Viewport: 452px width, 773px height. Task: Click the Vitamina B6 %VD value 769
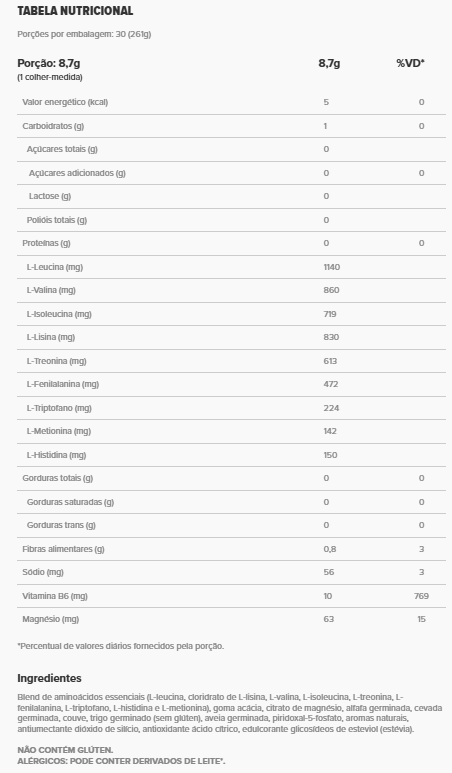(x=421, y=596)
